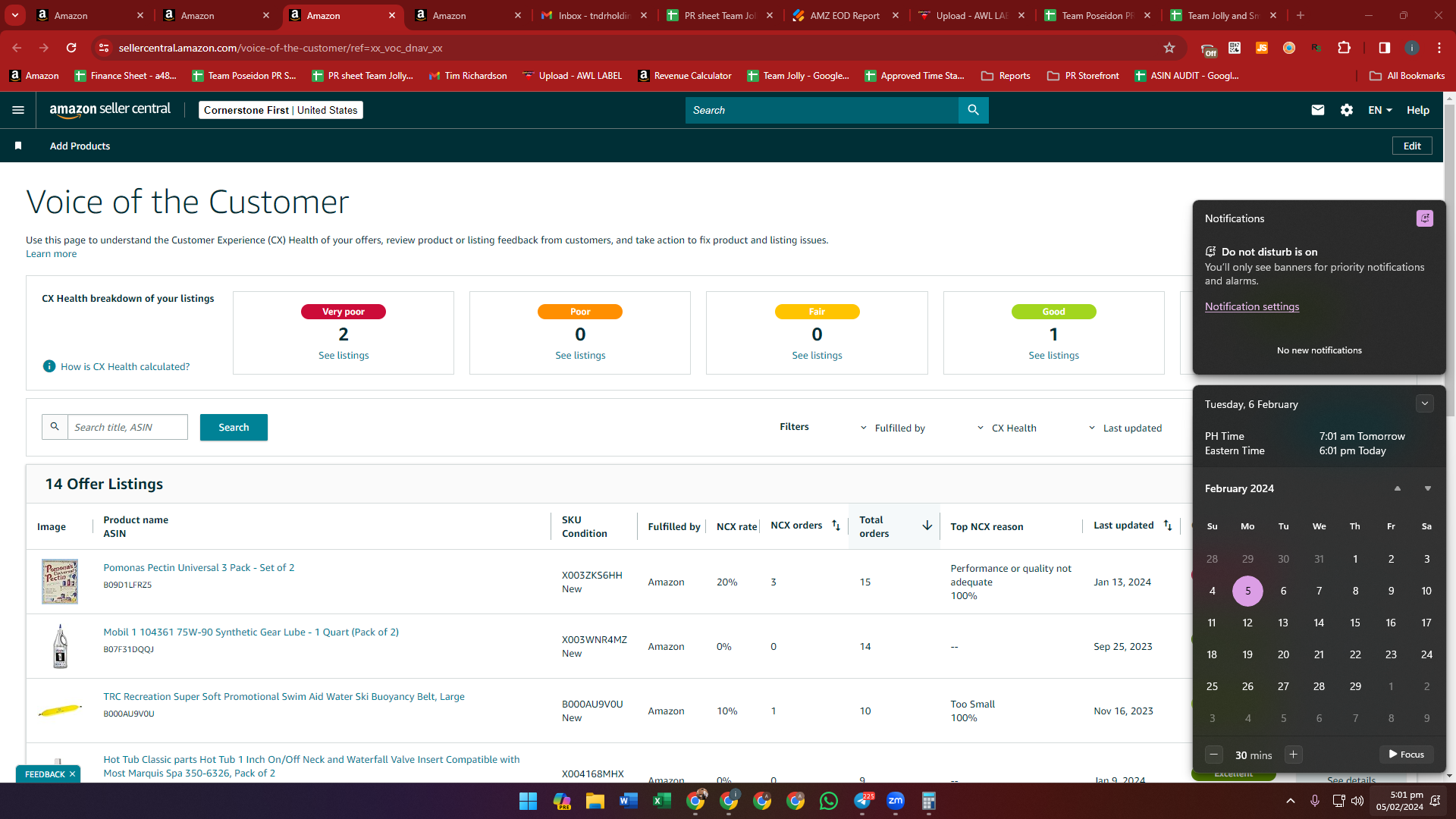The height and width of the screenshot is (819, 1456).
Task: Open Notification settings link
Action: click(1252, 306)
